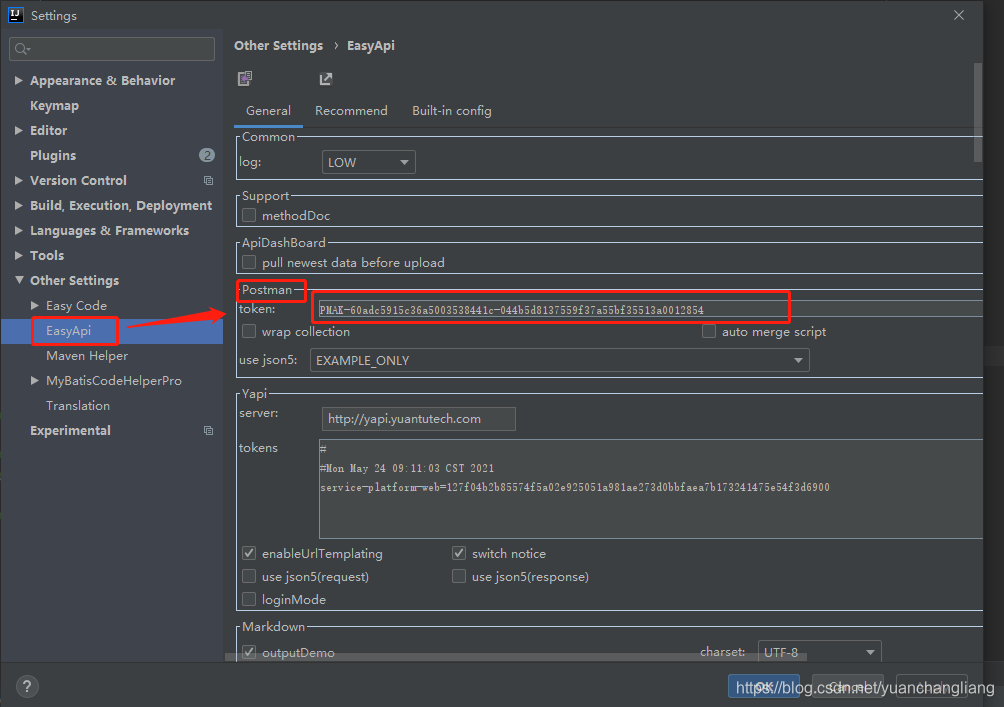This screenshot has height=707, width=1004.
Task: Open Translation settings page
Action: click(x=78, y=405)
